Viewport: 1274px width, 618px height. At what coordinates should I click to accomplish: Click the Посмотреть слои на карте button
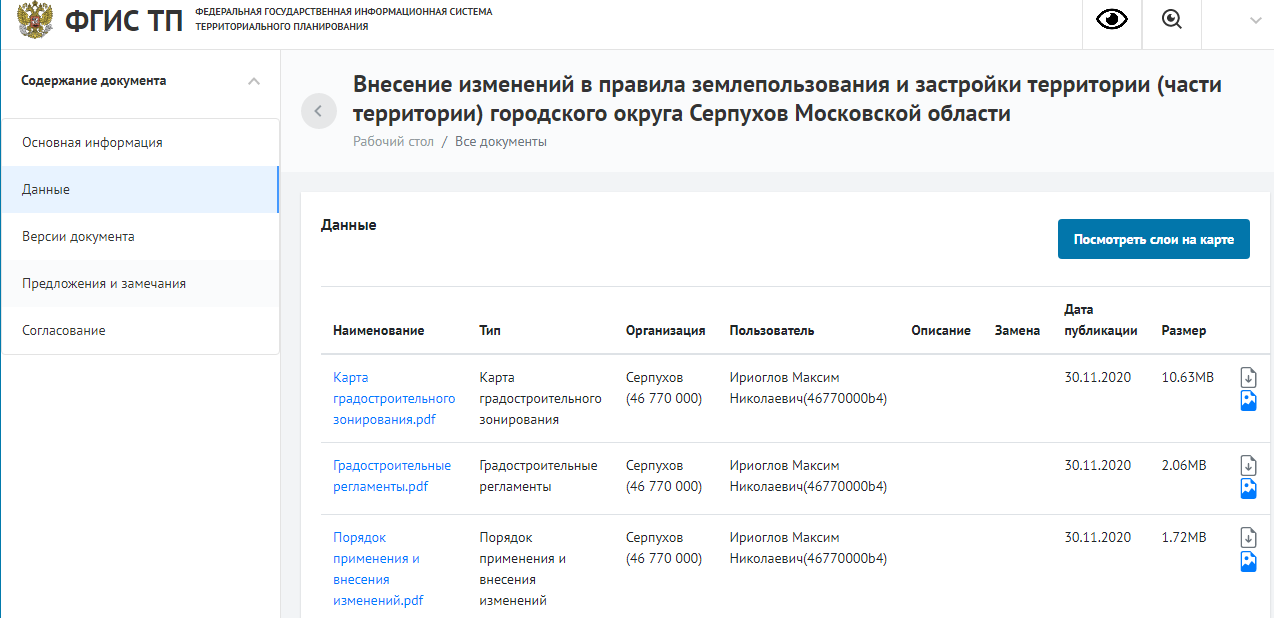tap(1153, 240)
